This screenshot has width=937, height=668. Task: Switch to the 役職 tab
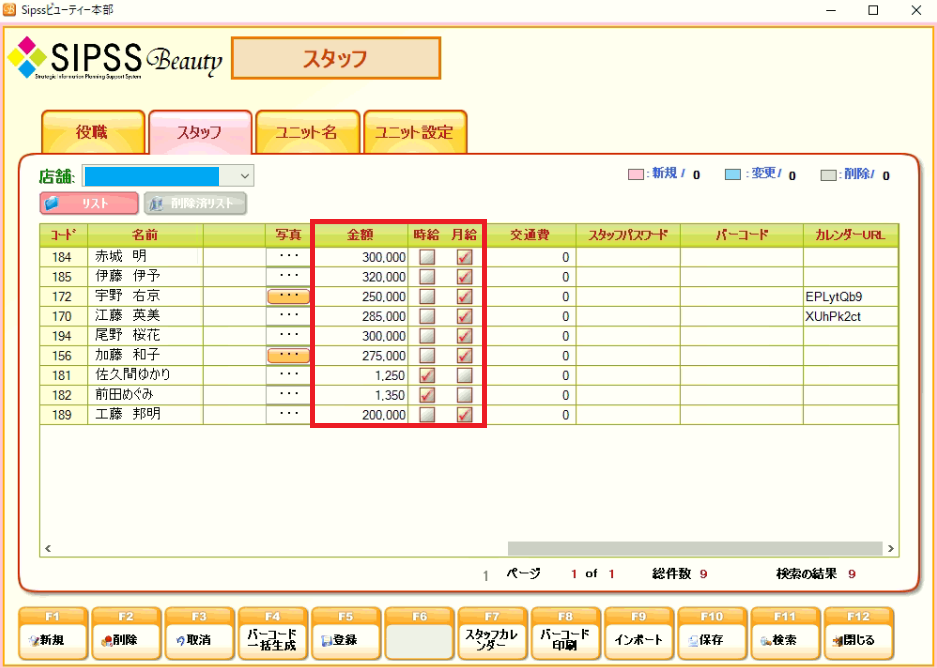tap(93, 132)
